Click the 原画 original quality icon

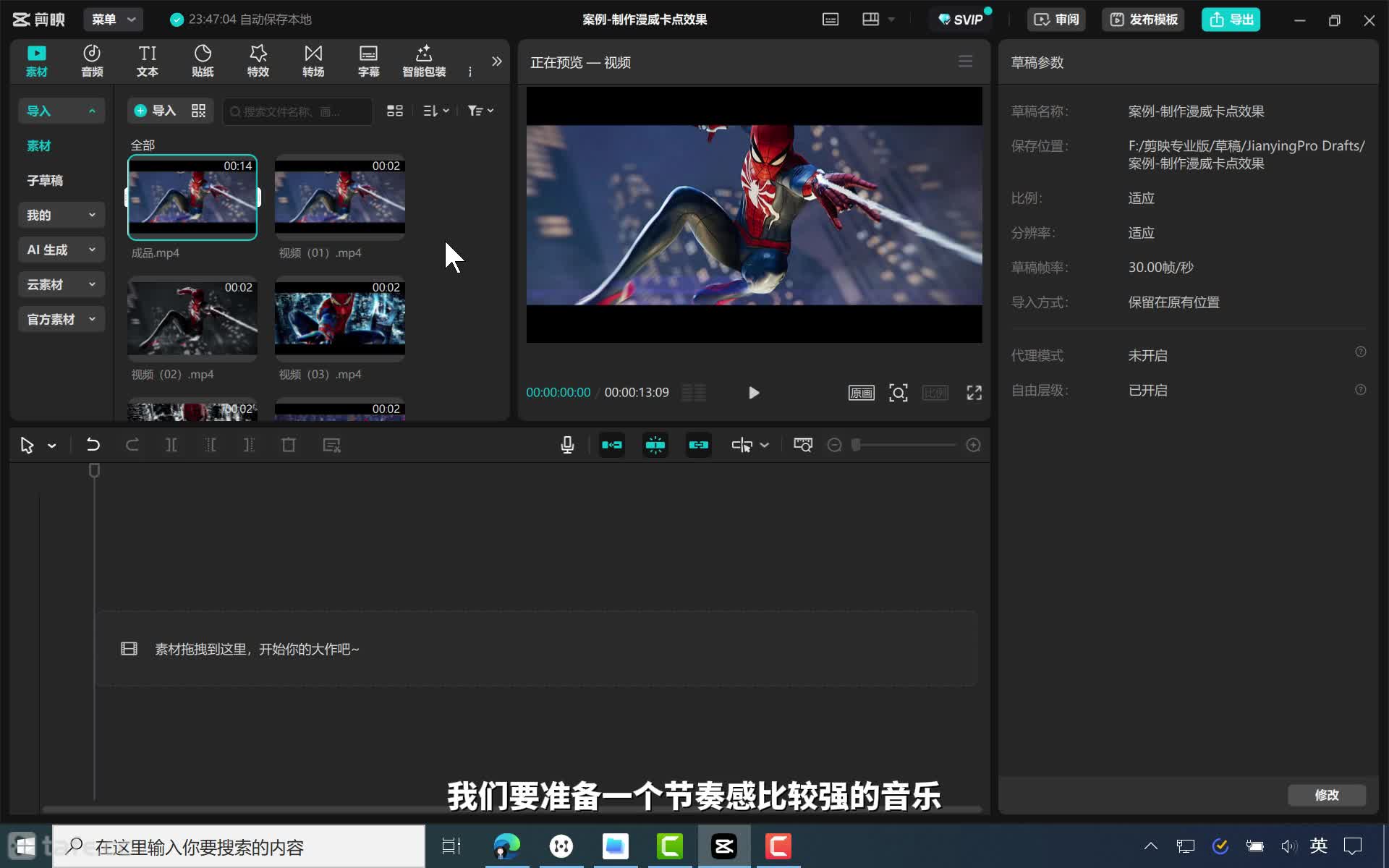861,393
